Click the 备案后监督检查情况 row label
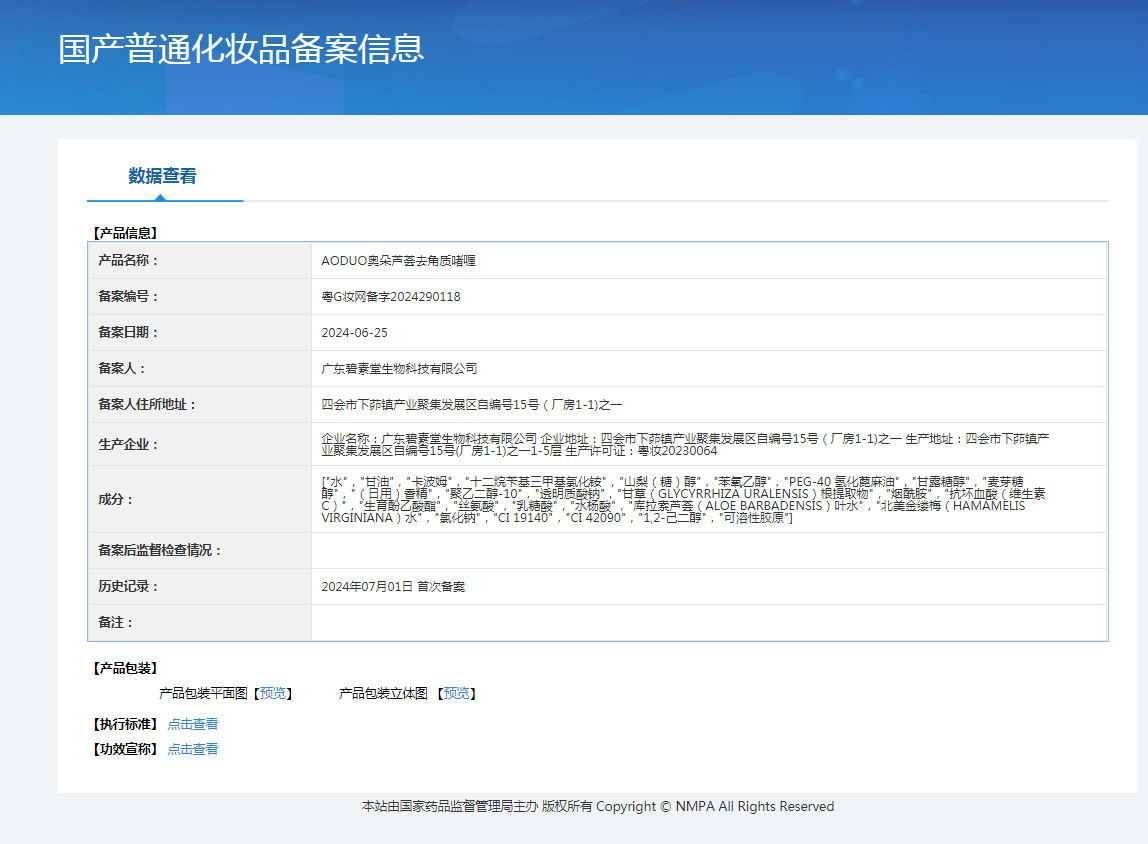This screenshot has height=844, width=1148. 160,551
